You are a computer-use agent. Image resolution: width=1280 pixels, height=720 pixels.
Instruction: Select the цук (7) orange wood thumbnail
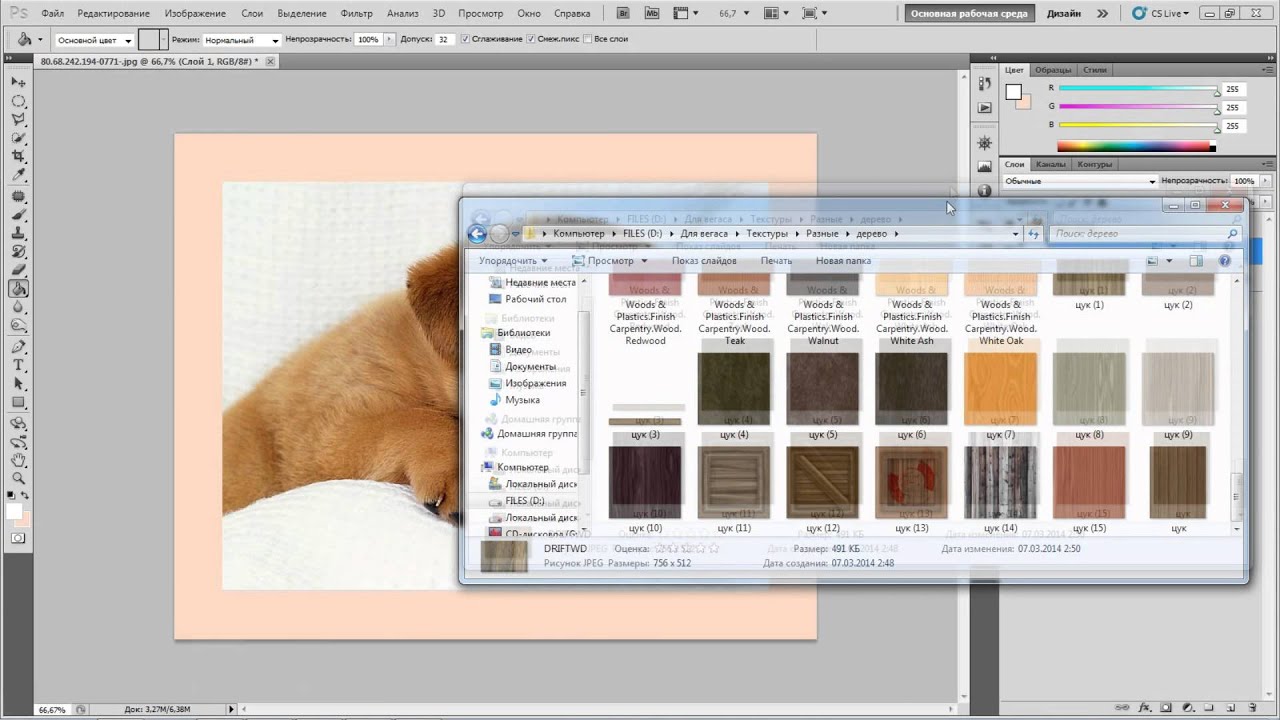click(x=1001, y=389)
